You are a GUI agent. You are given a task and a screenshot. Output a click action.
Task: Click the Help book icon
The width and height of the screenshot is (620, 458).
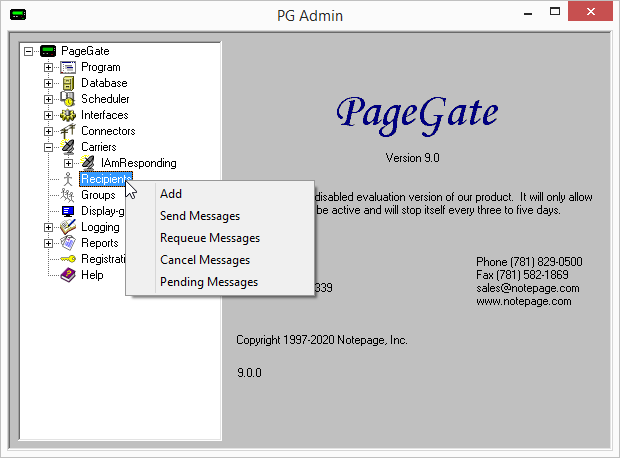tap(68, 275)
